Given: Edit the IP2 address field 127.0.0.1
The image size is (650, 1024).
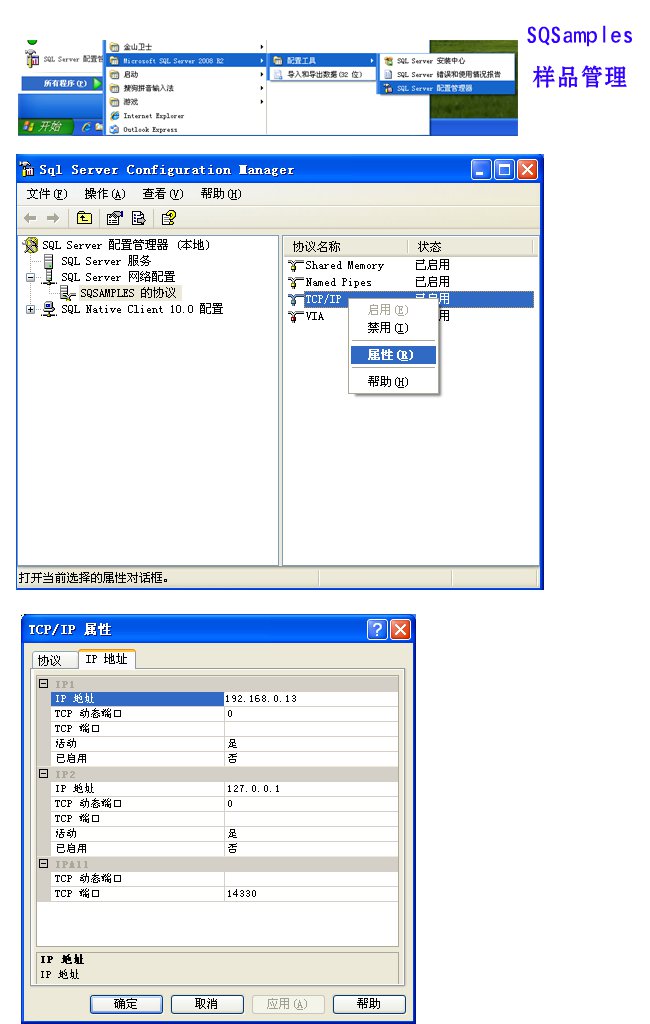Looking at the screenshot, I should [x=311, y=789].
